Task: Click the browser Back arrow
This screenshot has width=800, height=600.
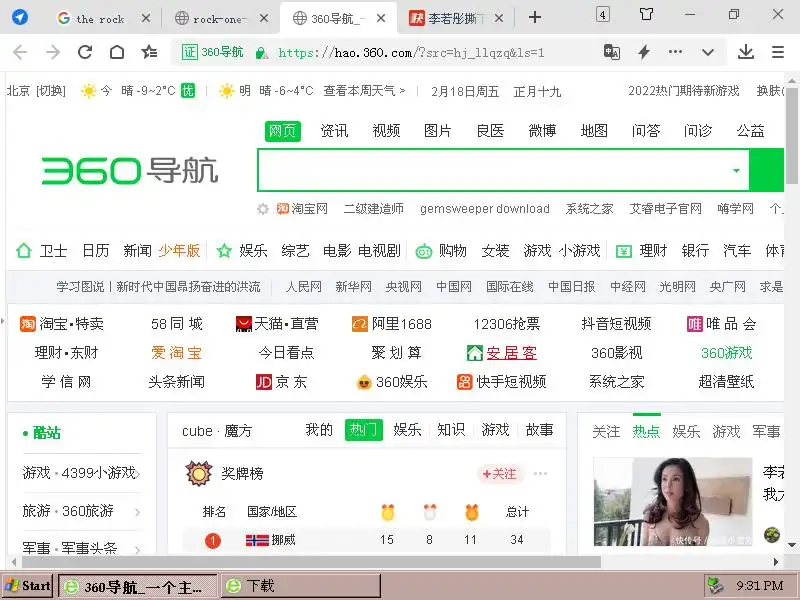Action: click(x=20, y=52)
